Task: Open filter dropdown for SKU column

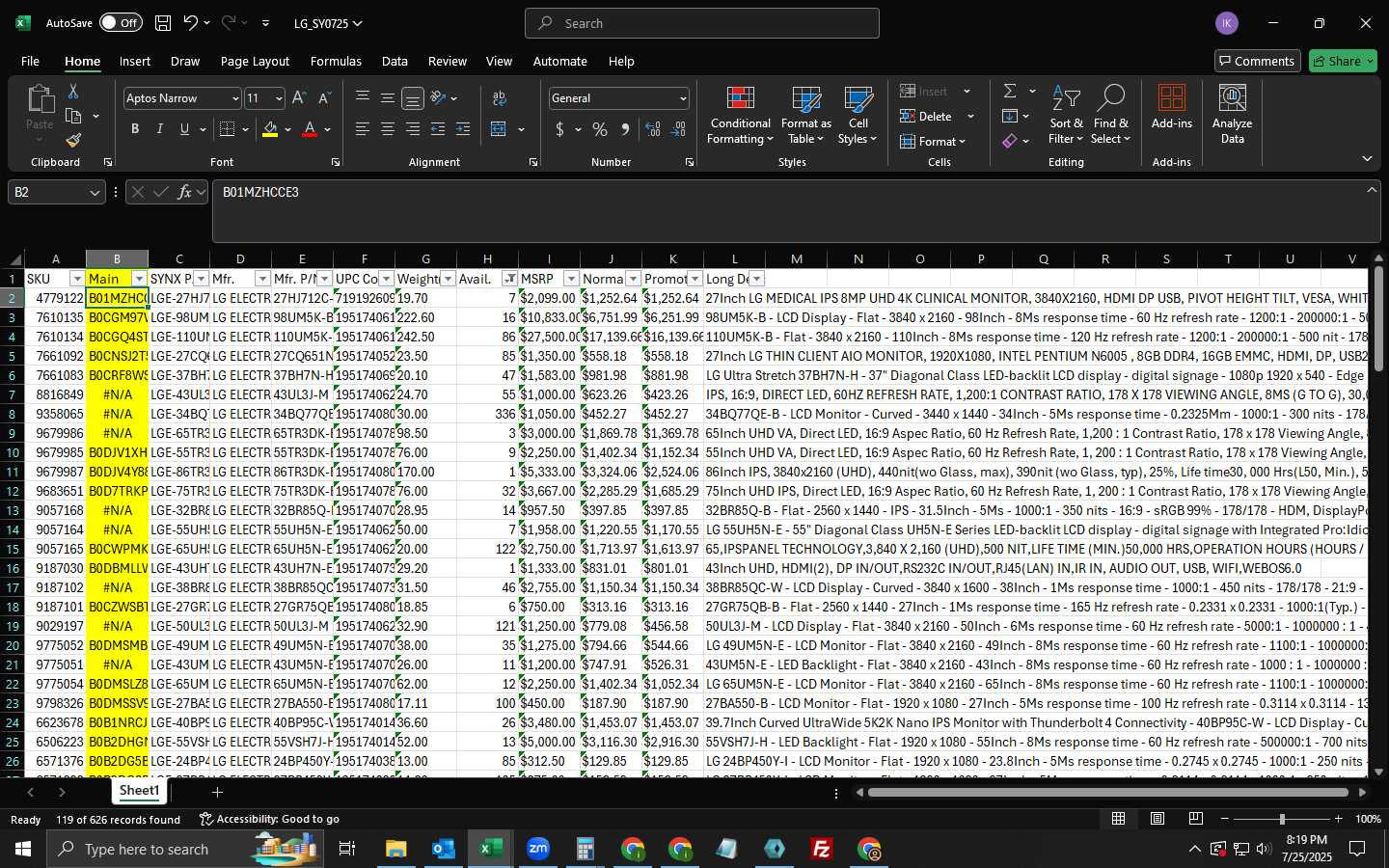Action: click(x=77, y=279)
